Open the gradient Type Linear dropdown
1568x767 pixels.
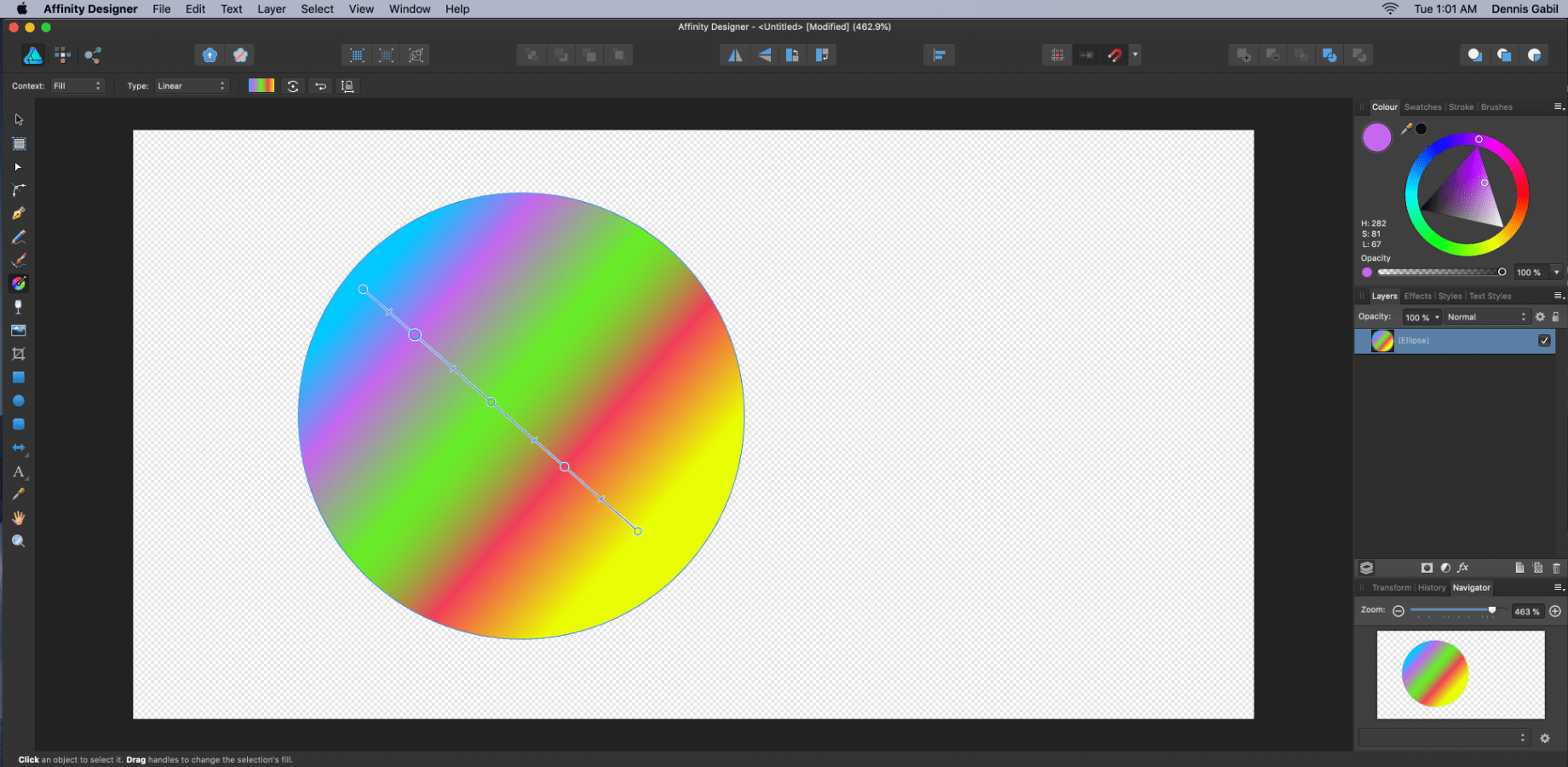tap(192, 86)
